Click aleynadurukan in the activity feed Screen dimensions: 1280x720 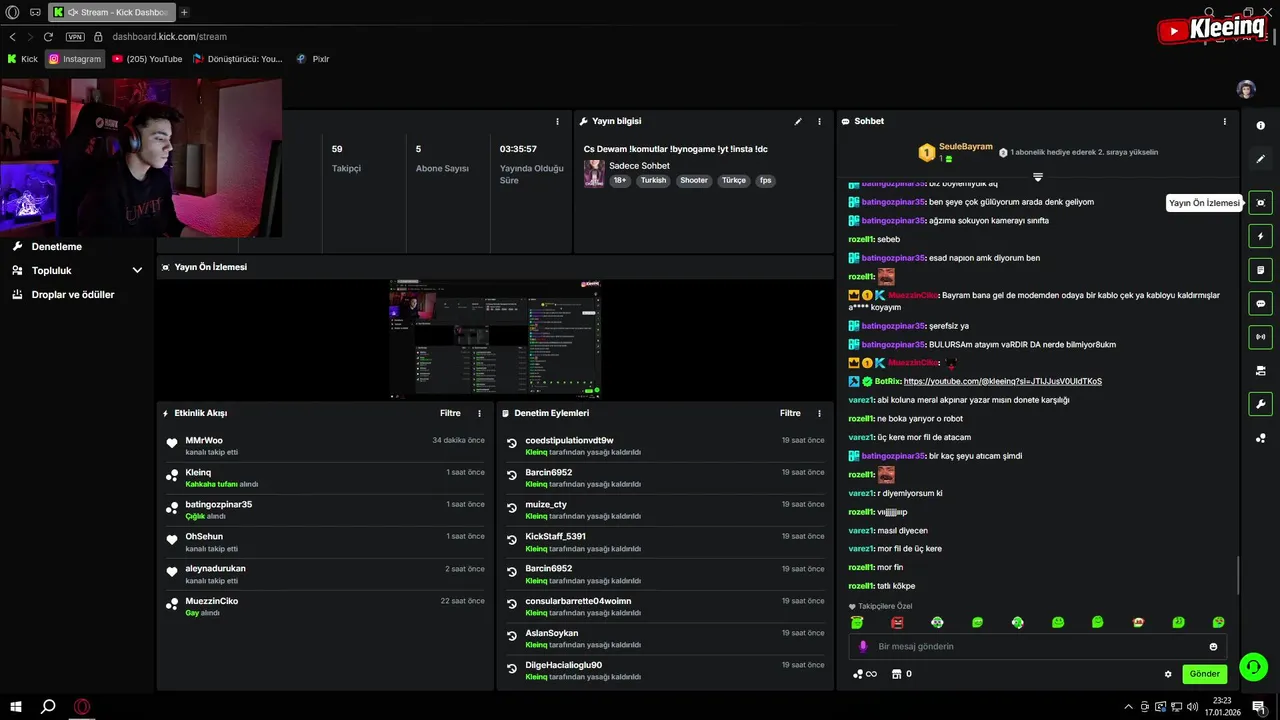[215, 568]
